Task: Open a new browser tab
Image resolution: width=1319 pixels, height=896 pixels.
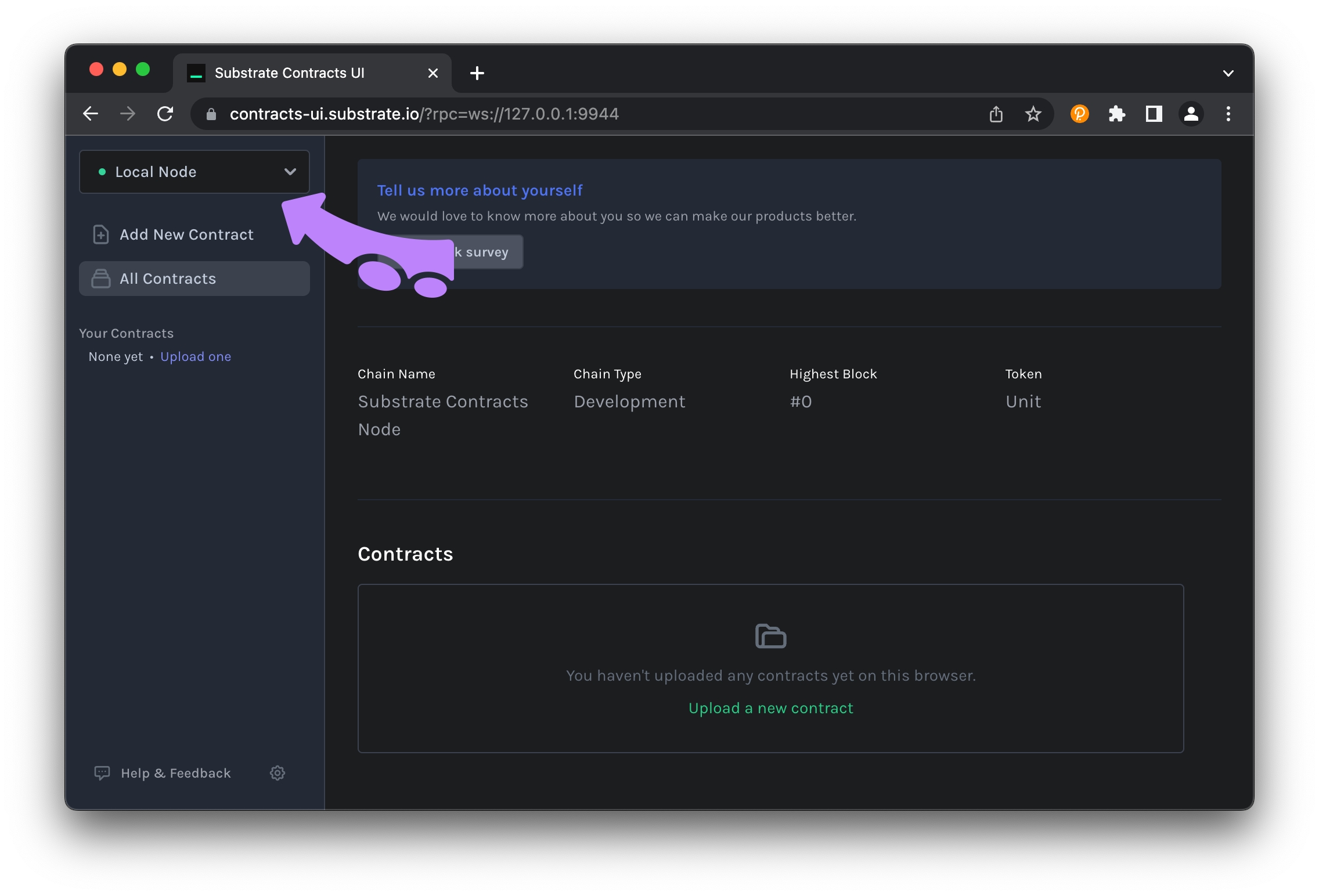Action: (x=477, y=73)
